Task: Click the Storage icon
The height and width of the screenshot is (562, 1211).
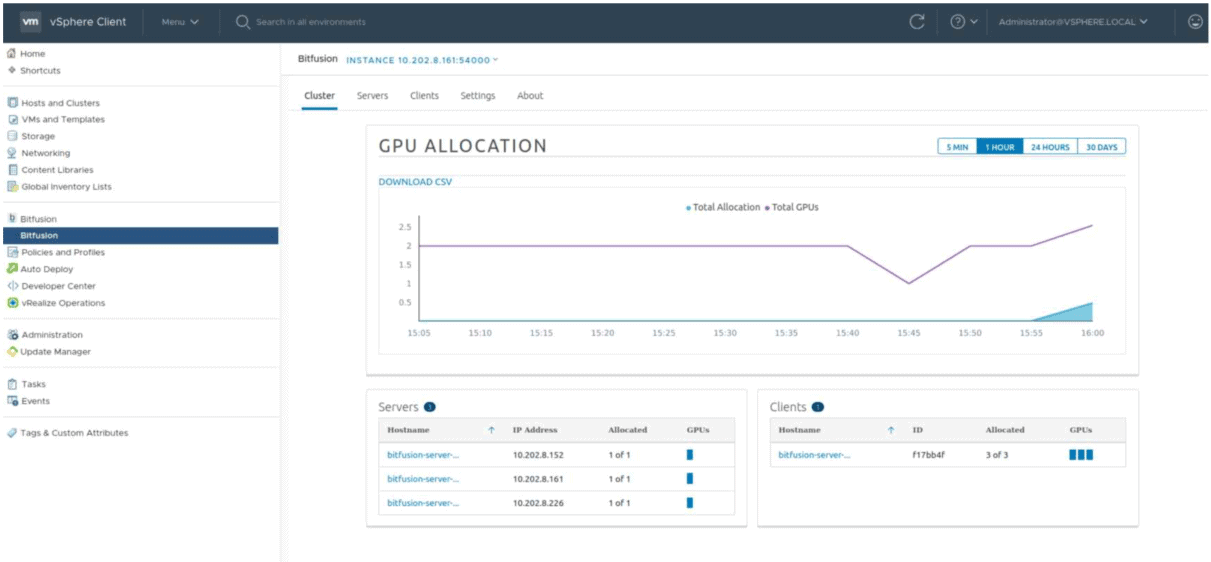Action: point(13,136)
